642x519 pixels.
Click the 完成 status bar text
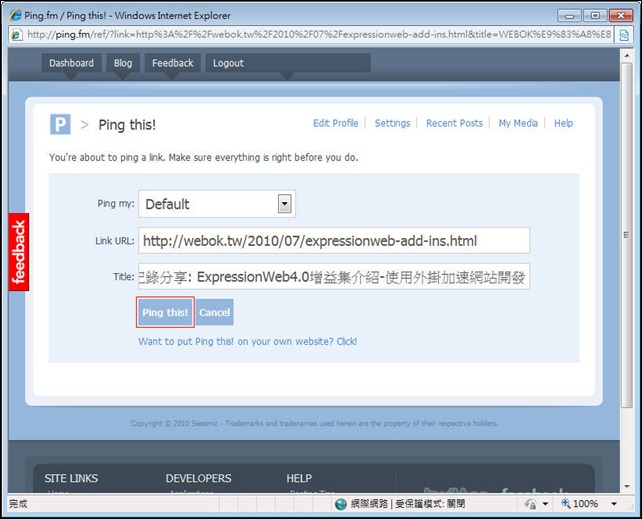click(x=18, y=504)
